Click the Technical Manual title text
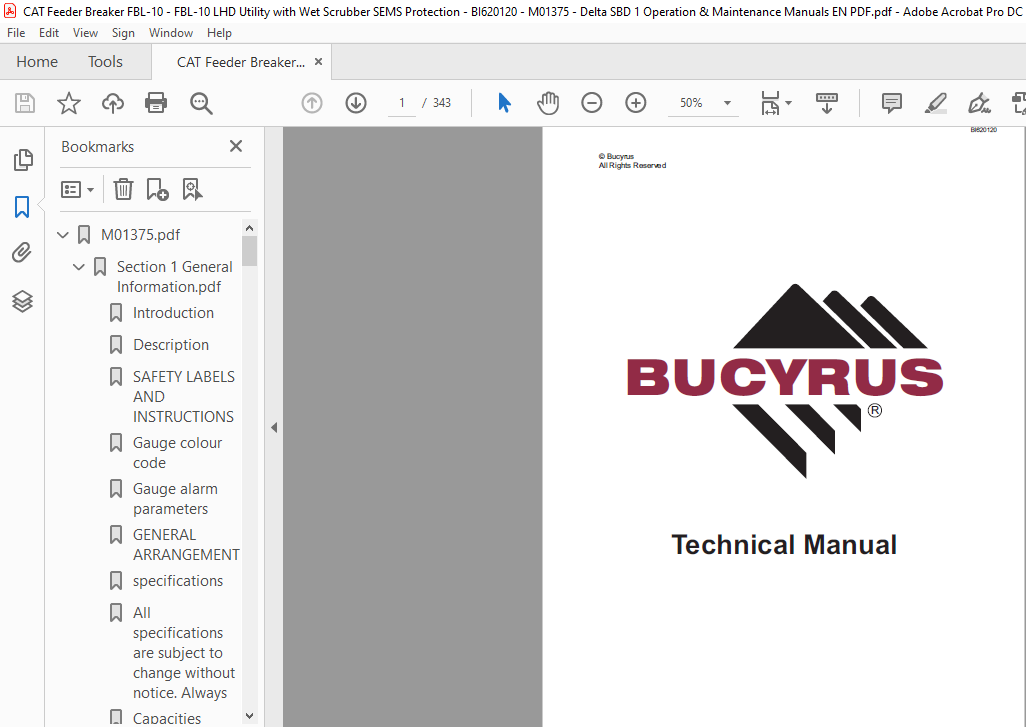1026x727 pixels. [784, 545]
